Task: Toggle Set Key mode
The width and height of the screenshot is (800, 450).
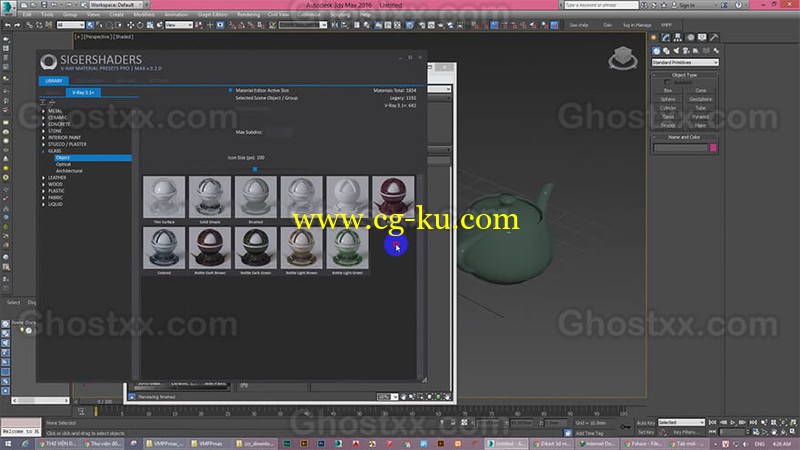Action: [645, 432]
